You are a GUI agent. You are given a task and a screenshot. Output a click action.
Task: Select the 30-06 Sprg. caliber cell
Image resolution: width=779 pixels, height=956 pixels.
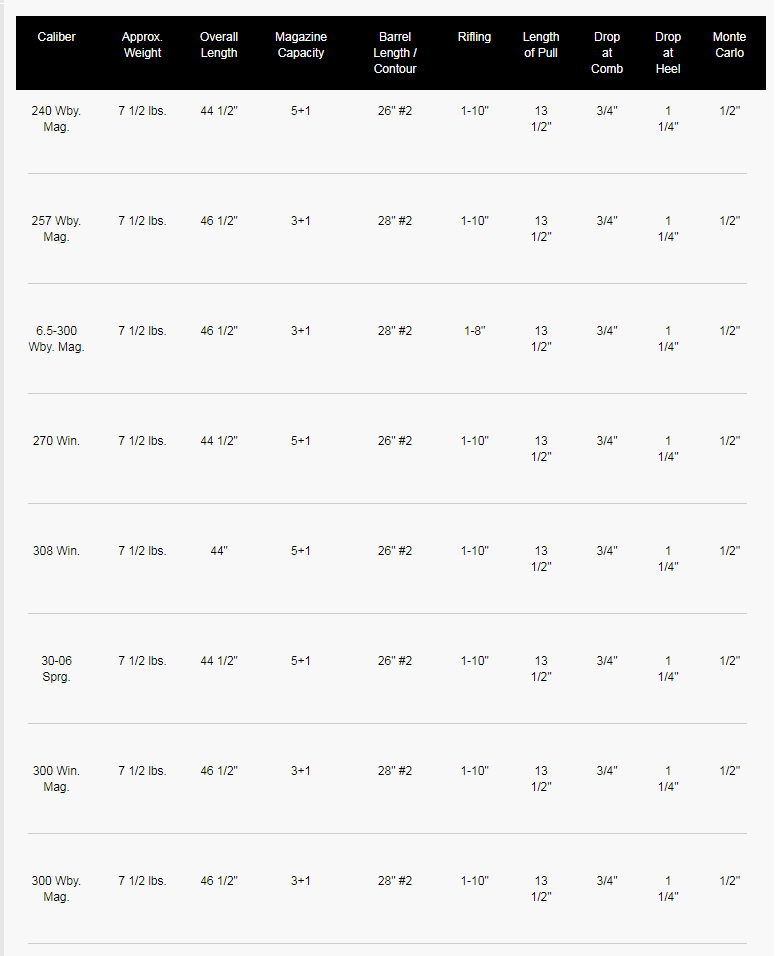56,668
